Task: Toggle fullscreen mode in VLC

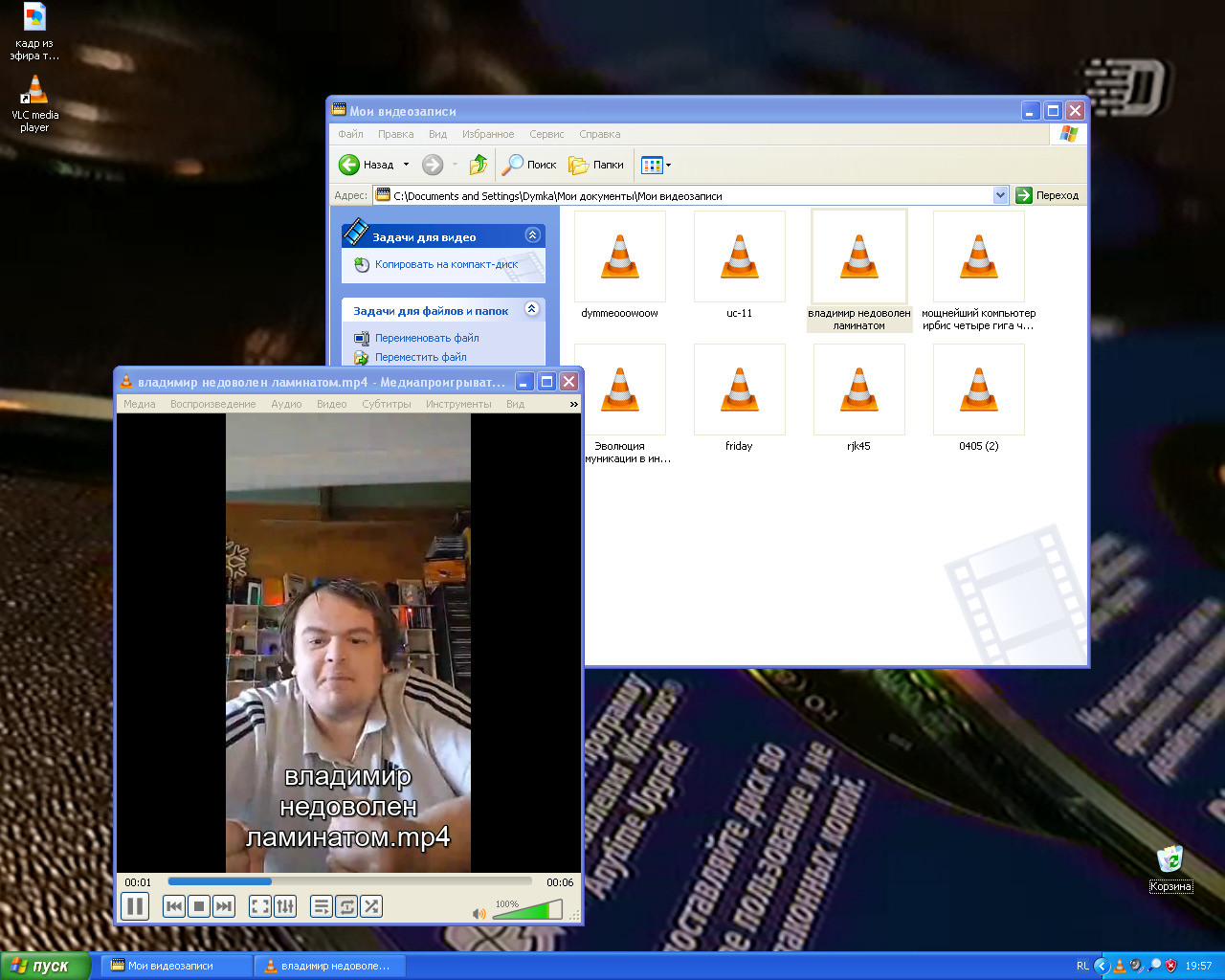Action: click(x=260, y=906)
